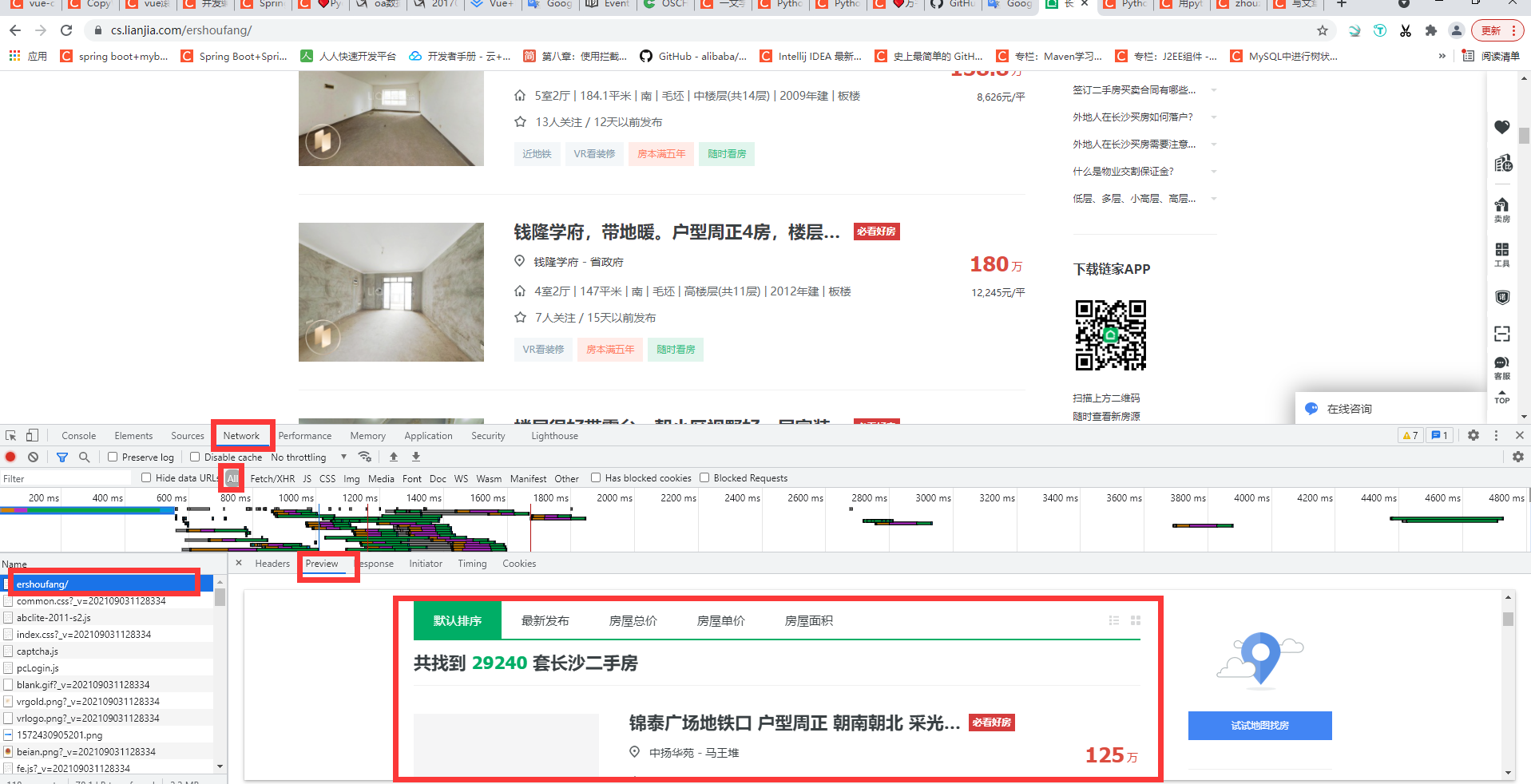
Task: Open the Elements tab
Action: 133,435
